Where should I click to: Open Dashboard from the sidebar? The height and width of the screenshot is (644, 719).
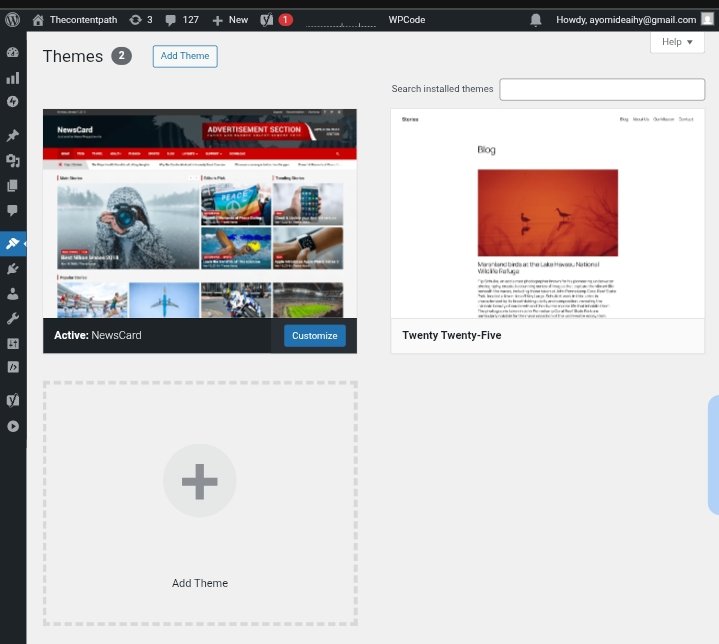13,52
